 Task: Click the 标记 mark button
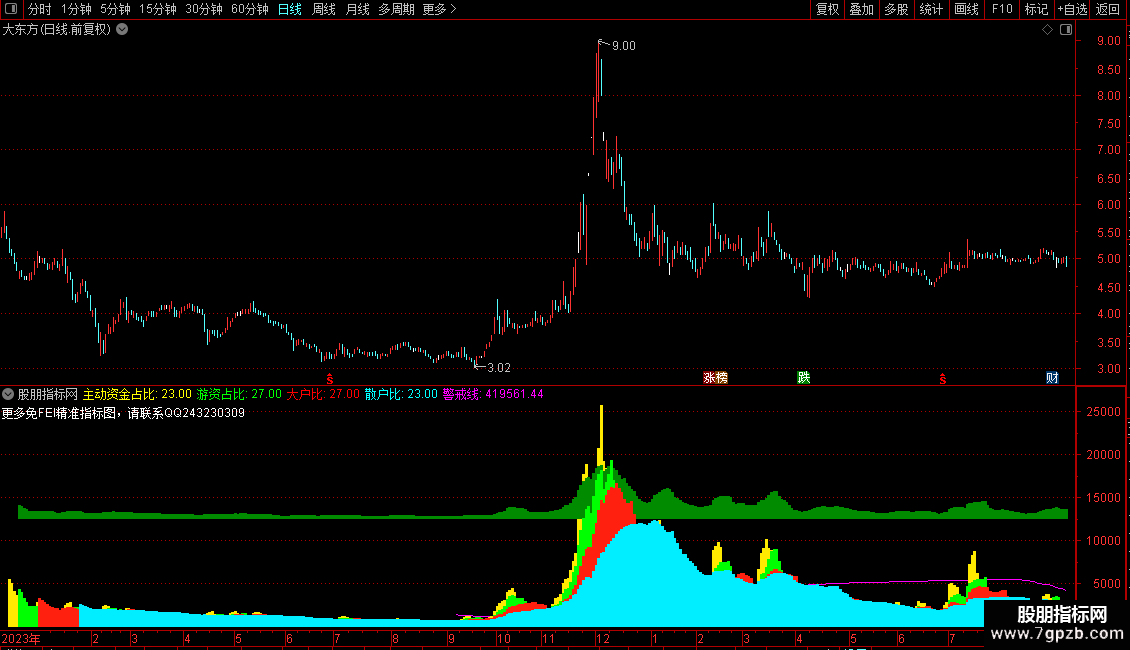[1036, 9]
